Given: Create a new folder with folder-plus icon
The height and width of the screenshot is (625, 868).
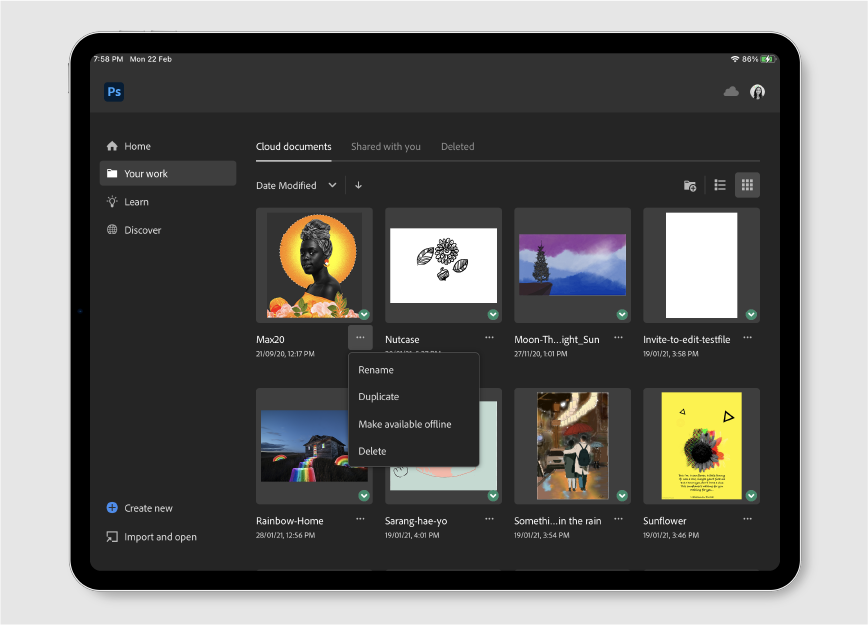Looking at the screenshot, I should pos(690,185).
